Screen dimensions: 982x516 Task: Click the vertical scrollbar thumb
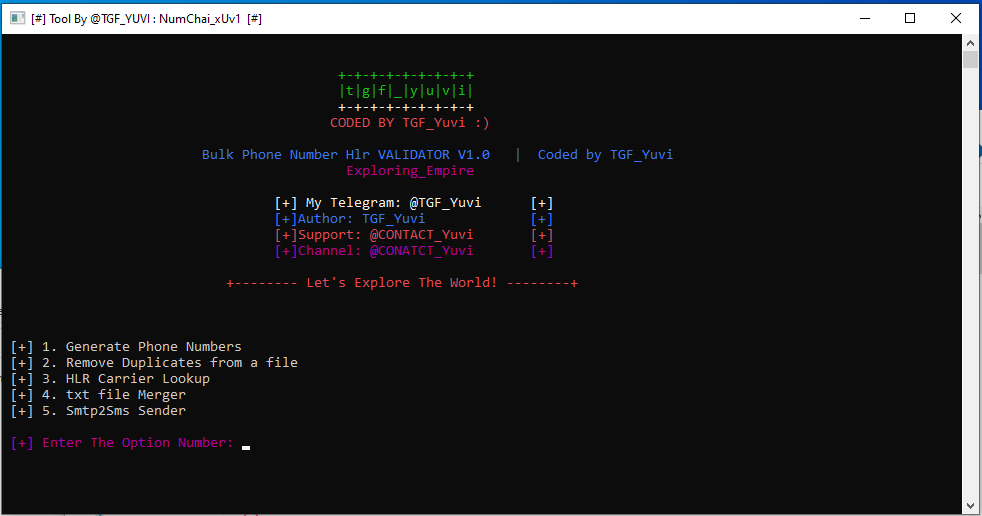(970, 60)
